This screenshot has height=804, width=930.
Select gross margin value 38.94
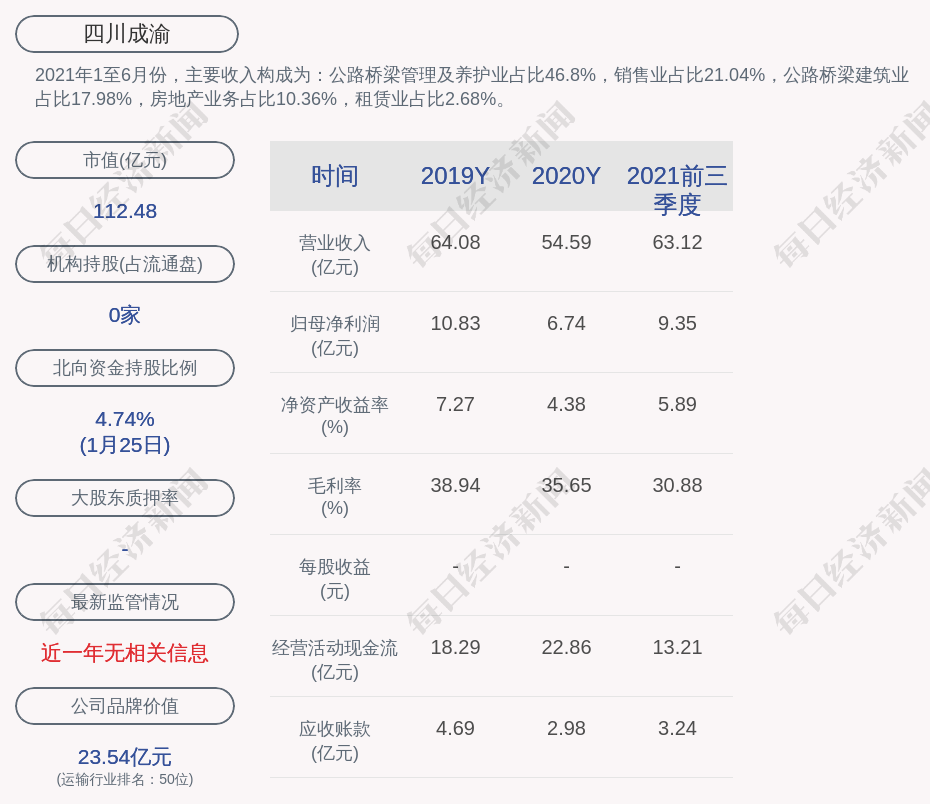pos(455,485)
